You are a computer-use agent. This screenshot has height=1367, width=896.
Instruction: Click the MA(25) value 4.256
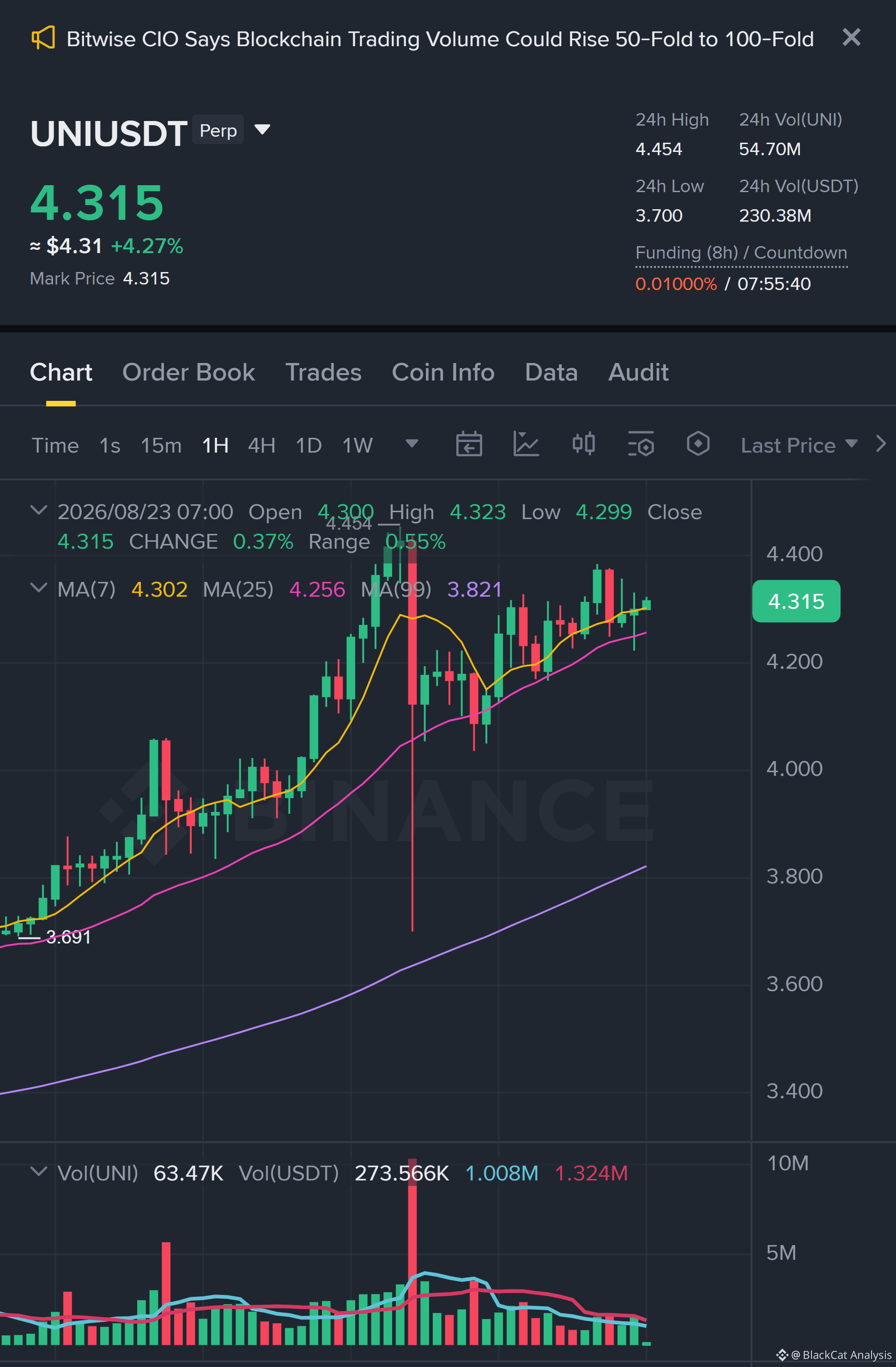pos(317,589)
